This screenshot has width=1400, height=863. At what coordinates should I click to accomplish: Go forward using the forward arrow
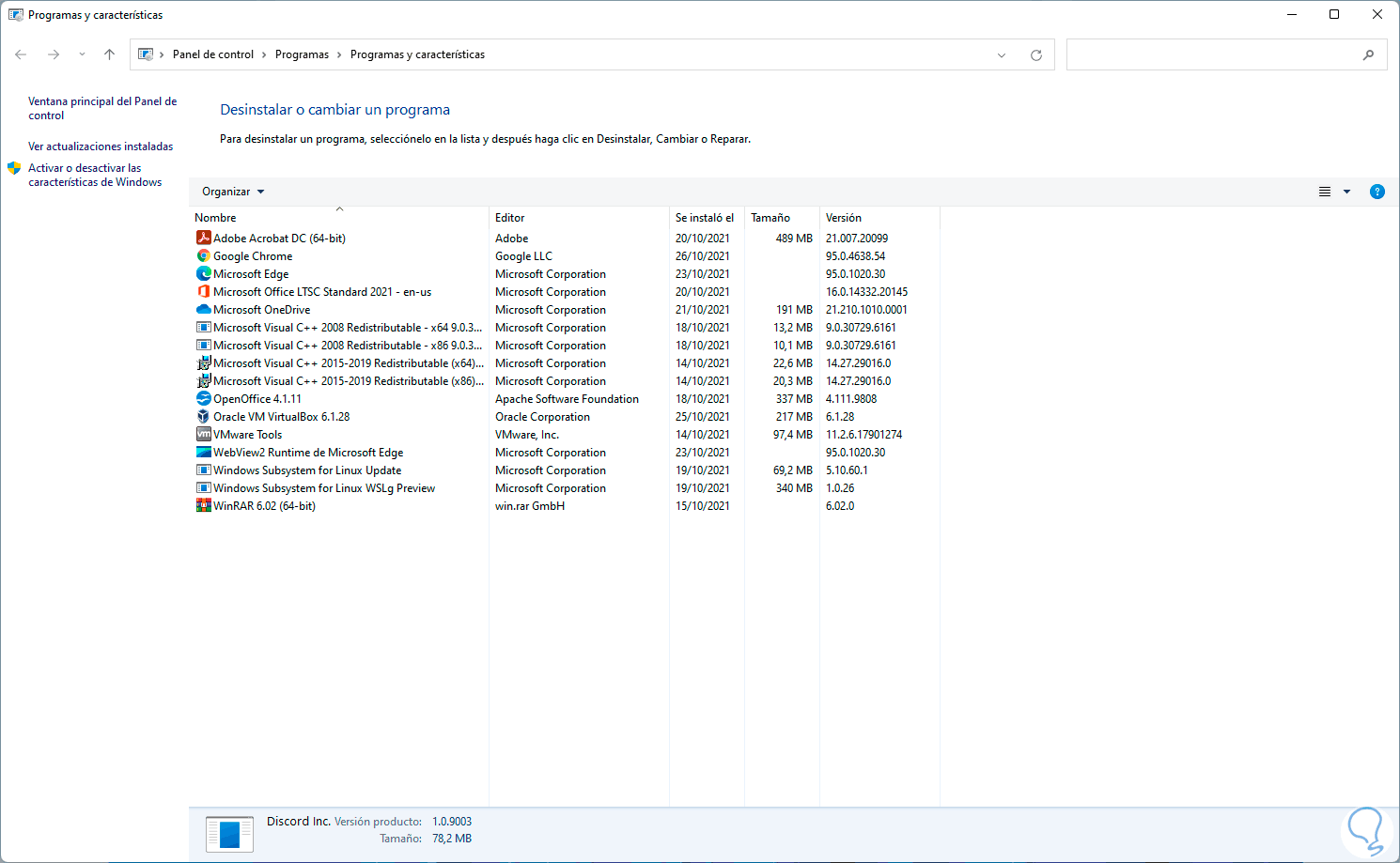pyautogui.click(x=54, y=54)
